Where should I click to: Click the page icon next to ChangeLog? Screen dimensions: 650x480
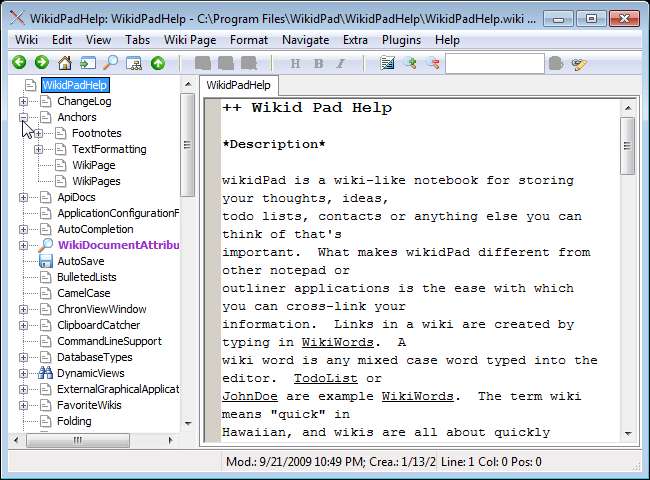click(46, 101)
